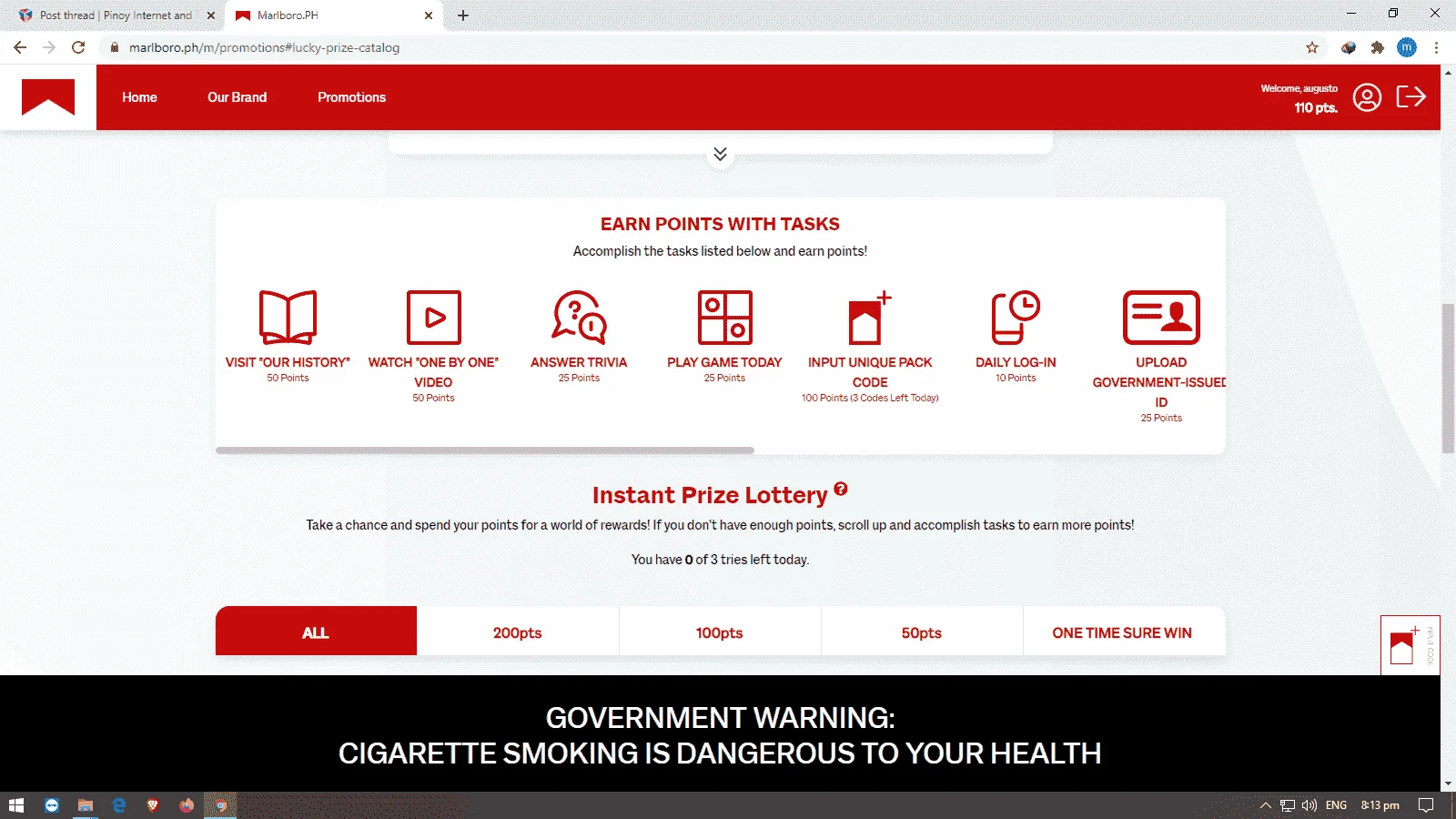Viewport: 1456px width, 819px height.
Task: Click the DAILY LOG-IN task label
Action: [1016, 362]
